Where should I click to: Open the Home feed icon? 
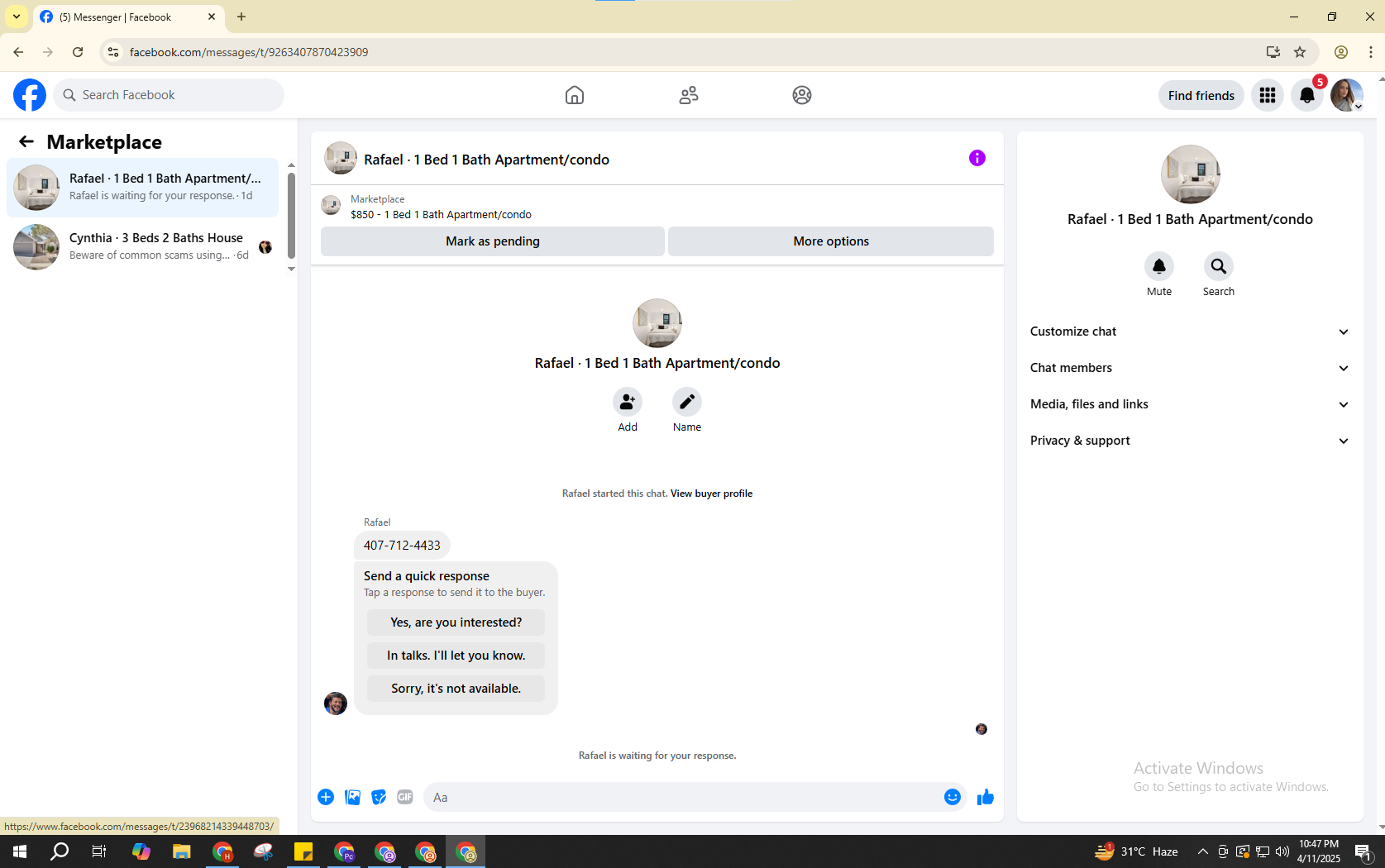click(x=575, y=95)
